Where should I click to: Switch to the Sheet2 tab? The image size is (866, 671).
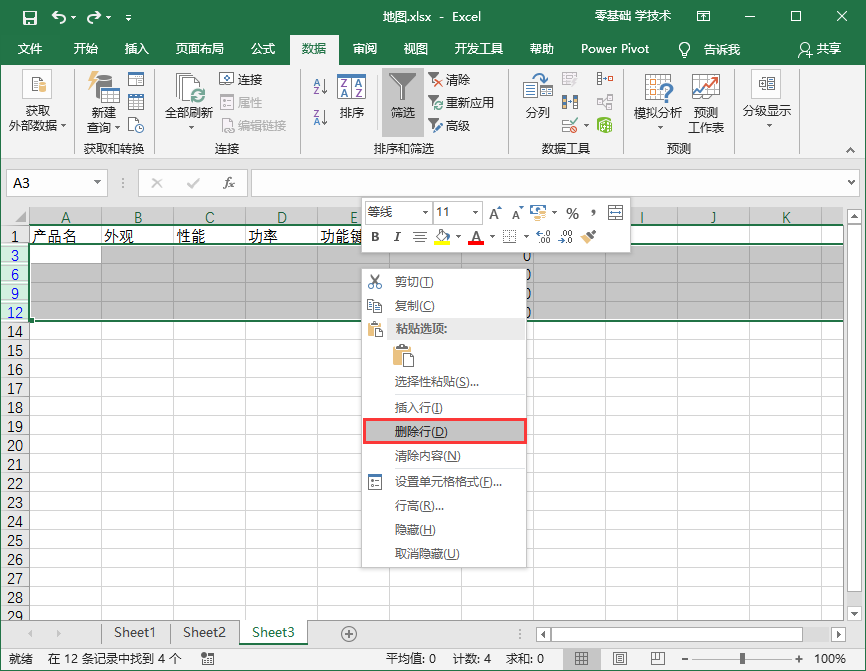pos(204,633)
